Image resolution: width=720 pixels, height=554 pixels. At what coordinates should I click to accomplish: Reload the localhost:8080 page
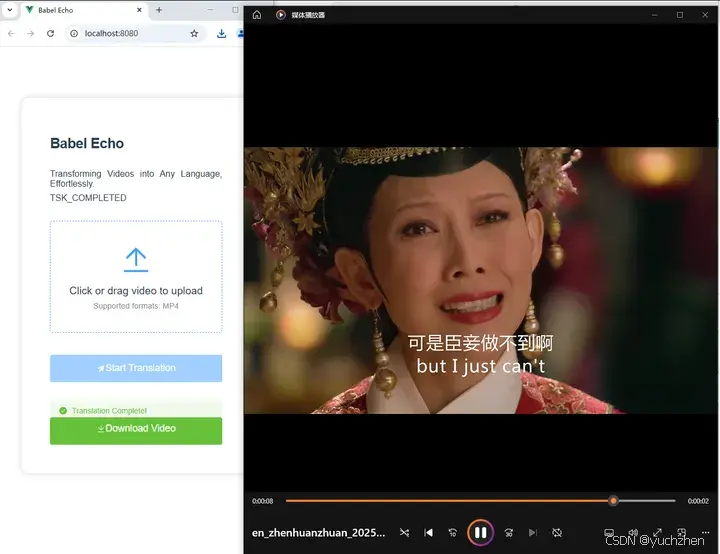click(x=51, y=34)
